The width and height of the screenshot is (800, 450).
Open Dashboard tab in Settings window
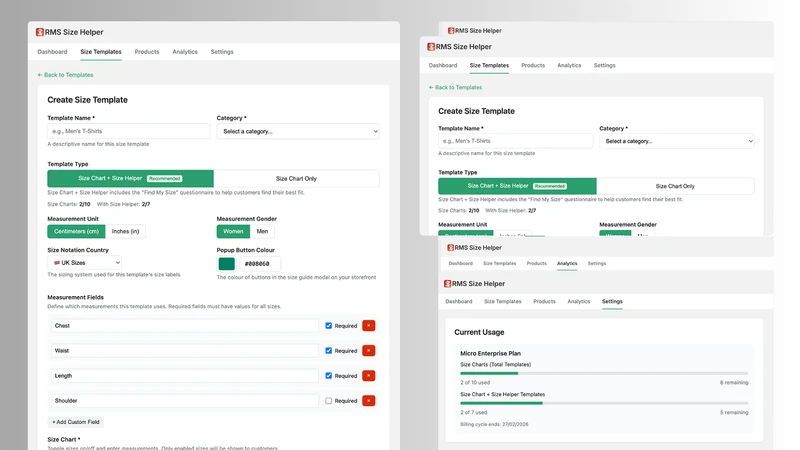[459, 302]
